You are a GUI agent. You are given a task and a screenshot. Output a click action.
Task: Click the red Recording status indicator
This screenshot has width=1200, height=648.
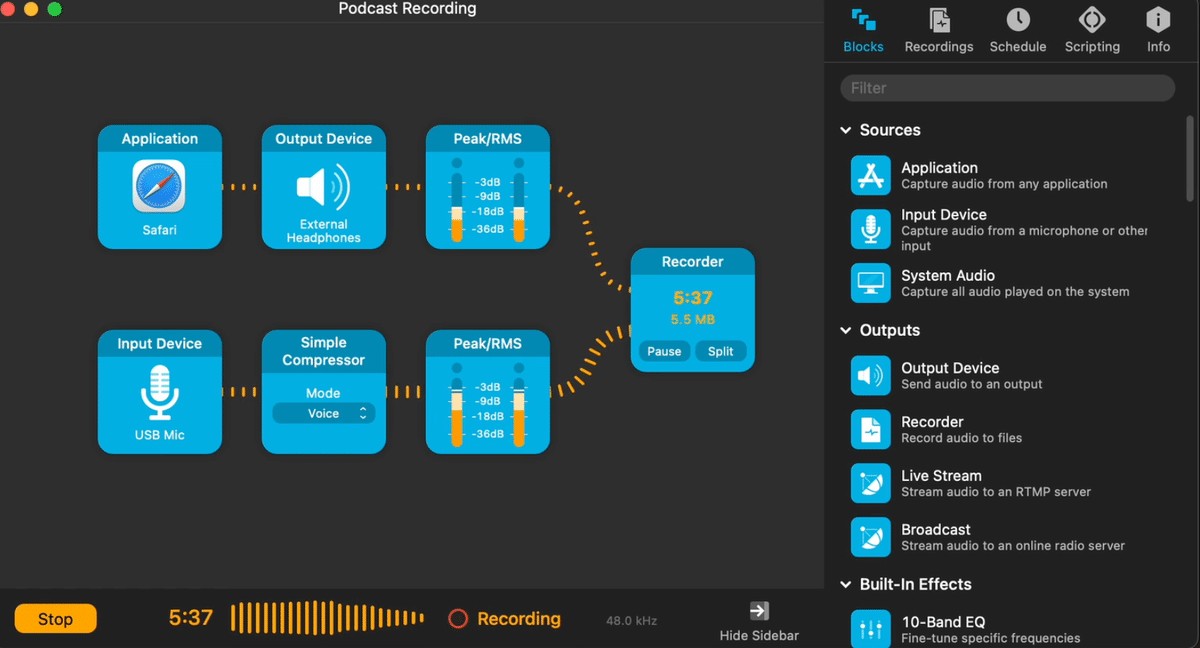[458, 619]
